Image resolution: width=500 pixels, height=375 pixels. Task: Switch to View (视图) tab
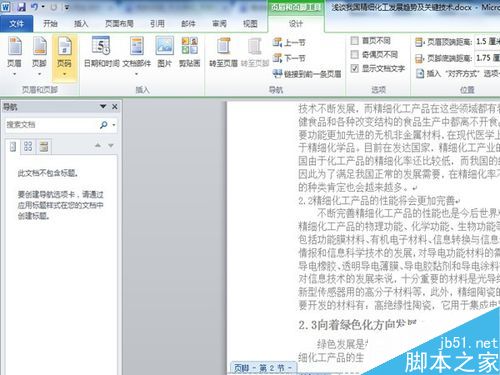(250, 23)
